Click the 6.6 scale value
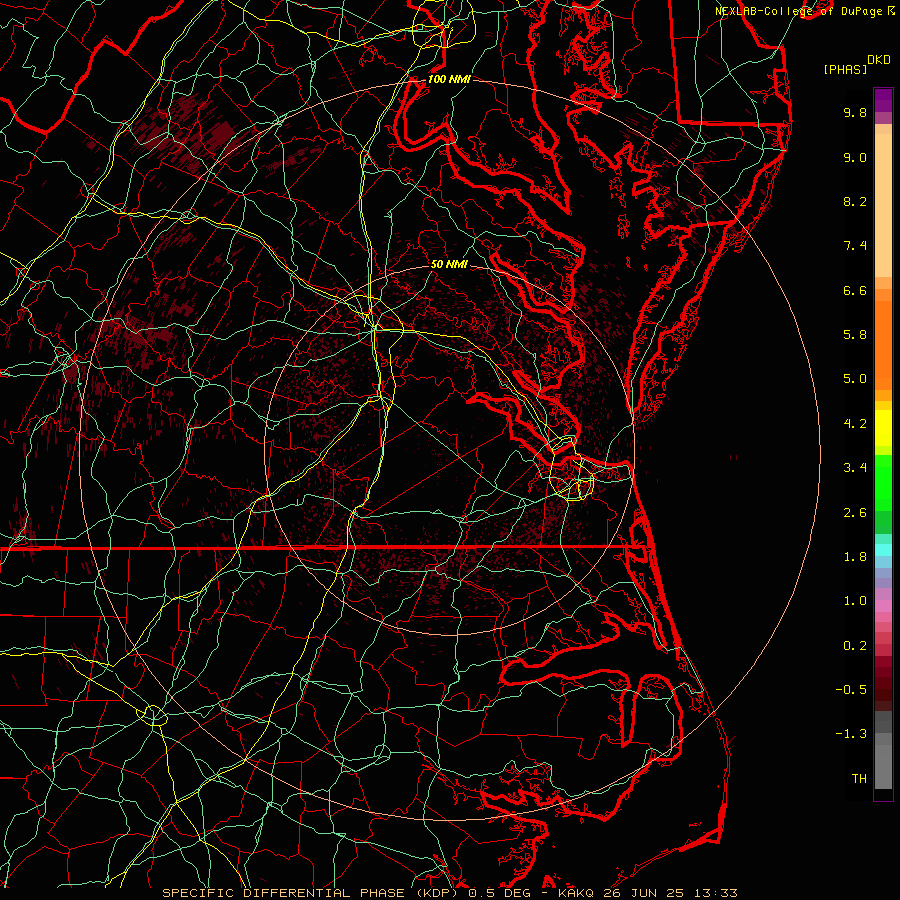 (x=855, y=290)
